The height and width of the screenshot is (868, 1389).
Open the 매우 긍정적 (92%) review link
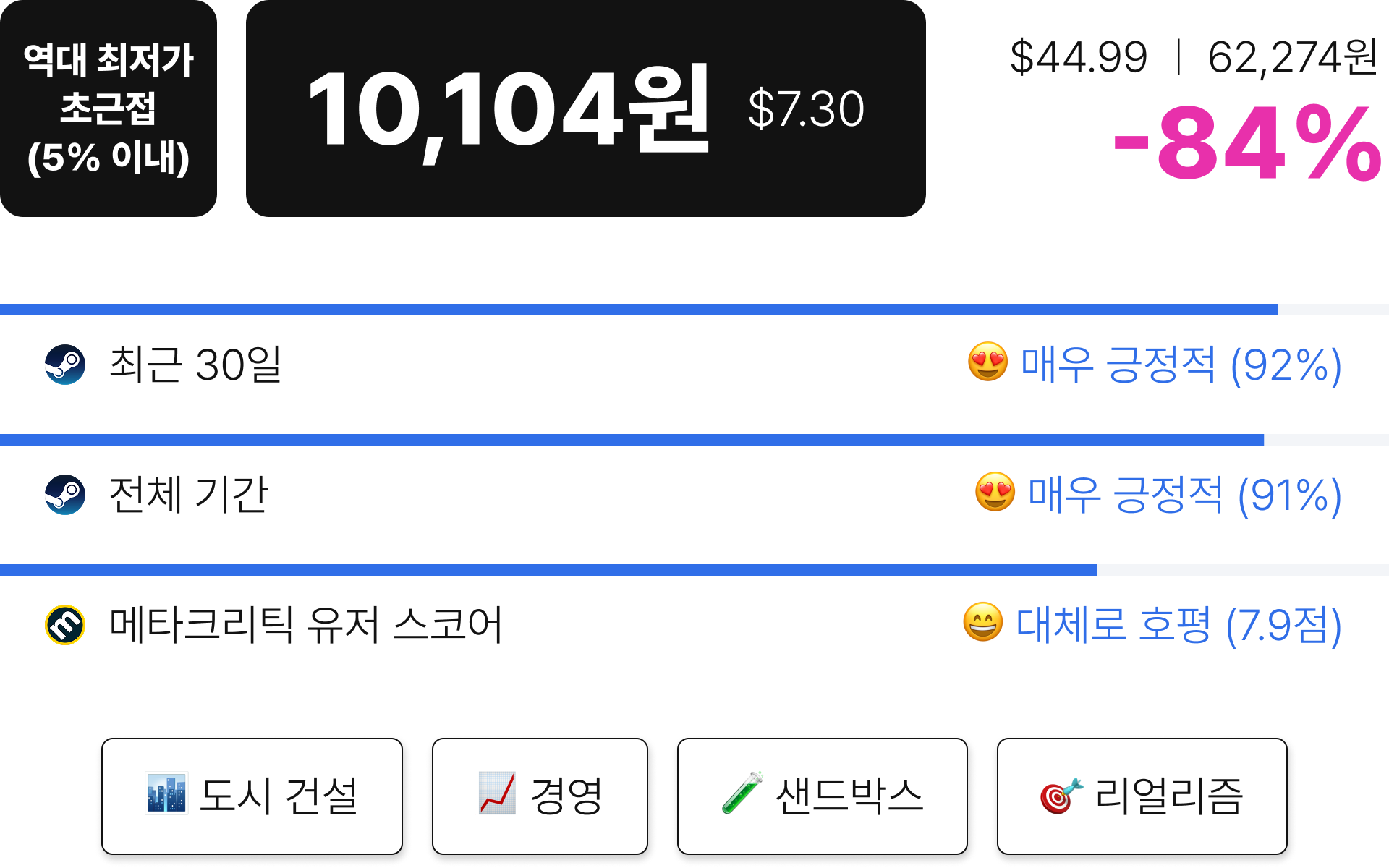pyautogui.click(x=1180, y=365)
